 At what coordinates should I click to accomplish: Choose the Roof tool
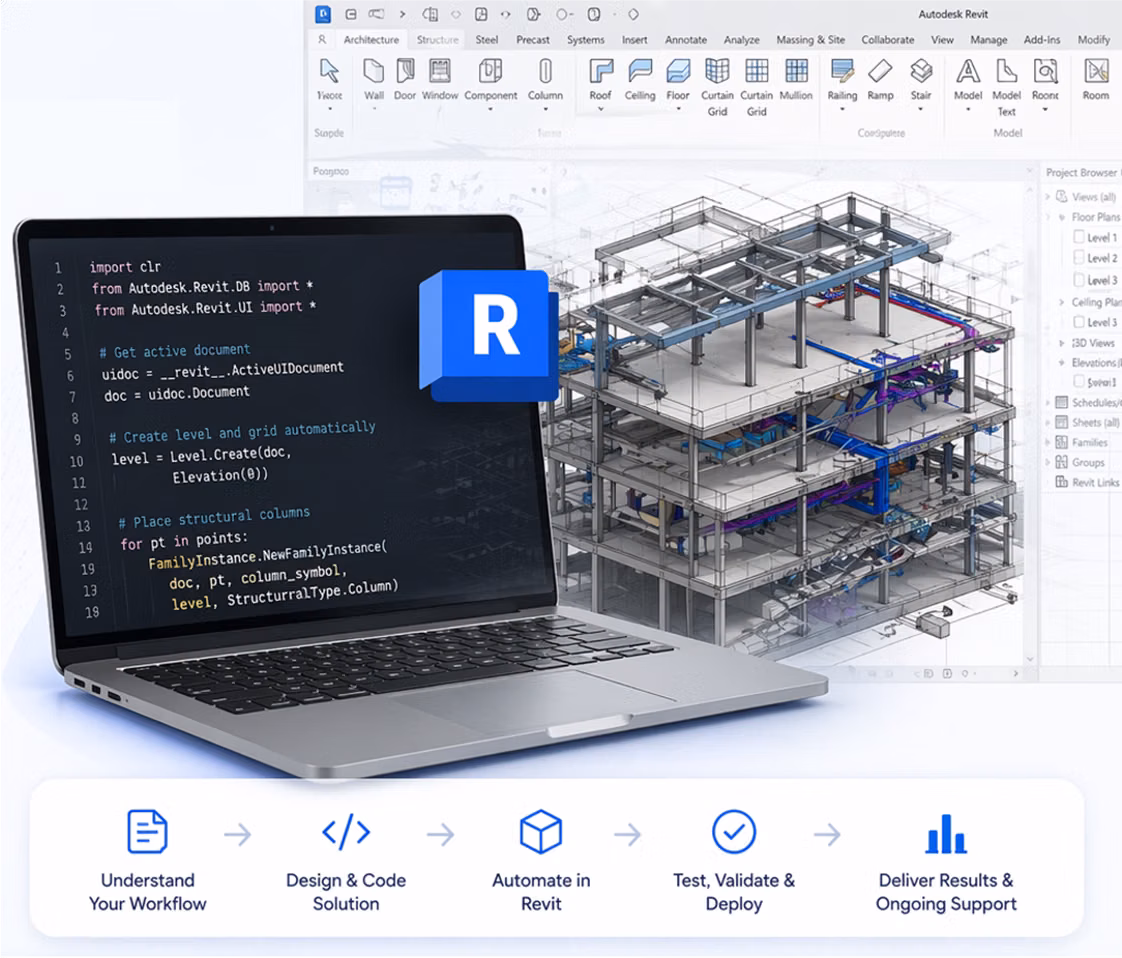click(600, 79)
